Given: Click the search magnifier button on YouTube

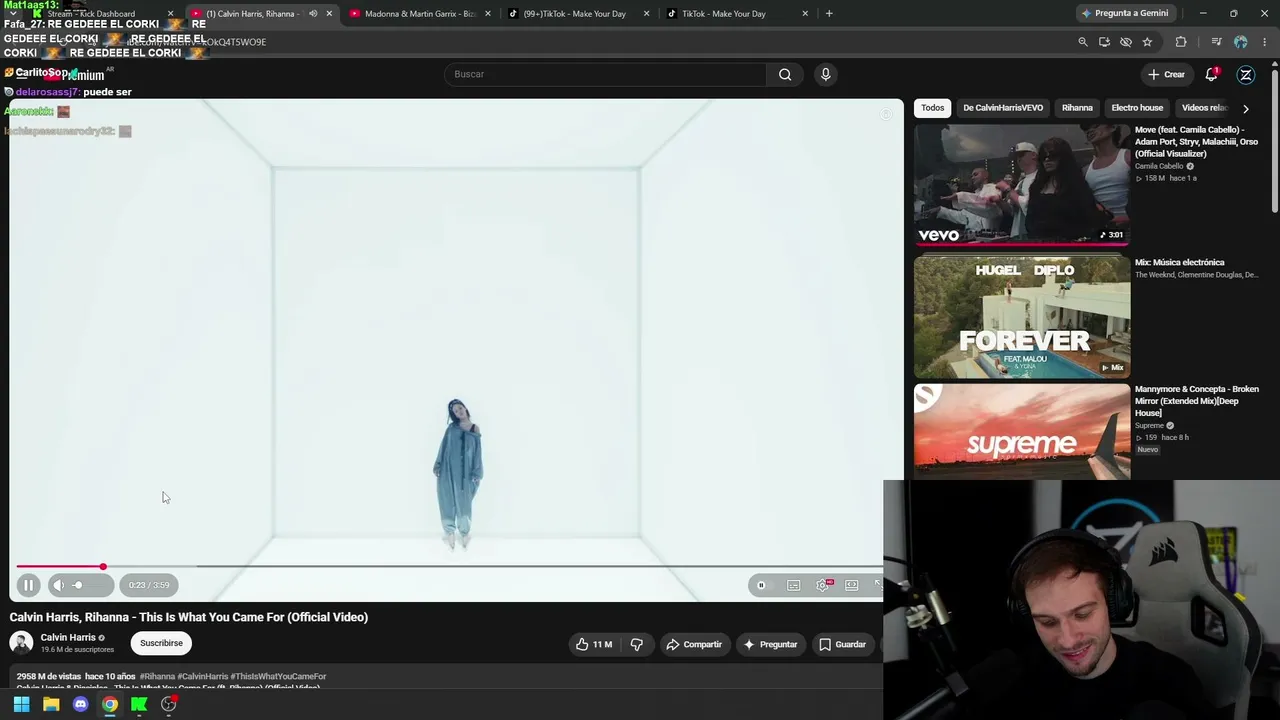Looking at the screenshot, I should 785,74.
